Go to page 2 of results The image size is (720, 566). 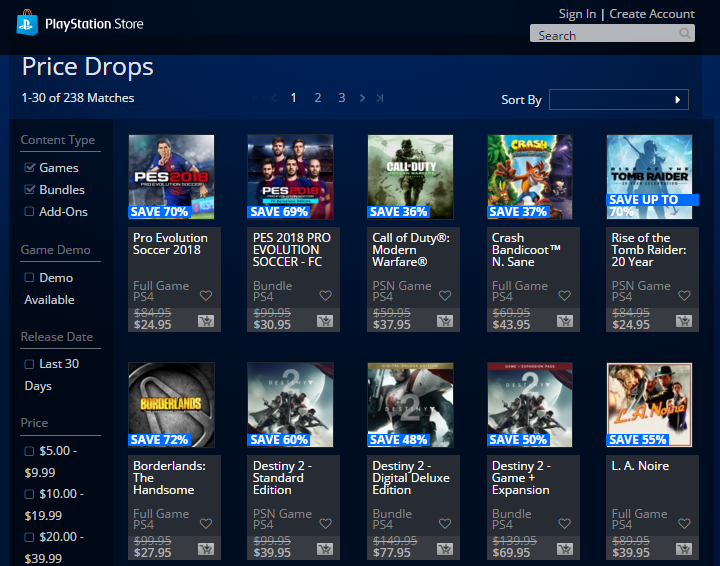pyautogui.click(x=318, y=98)
